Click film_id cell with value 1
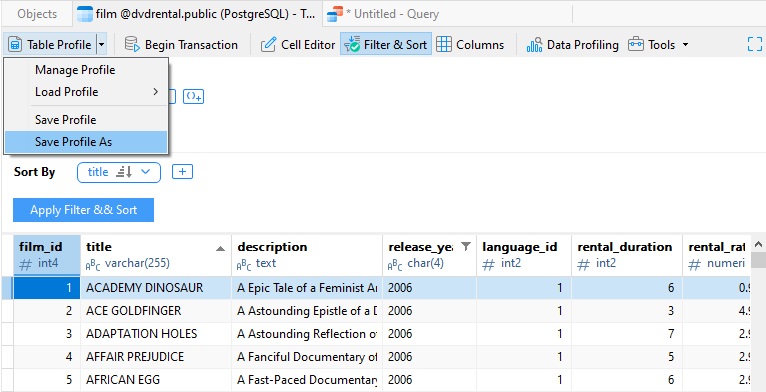The width and height of the screenshot is (766, 392). 47,288
